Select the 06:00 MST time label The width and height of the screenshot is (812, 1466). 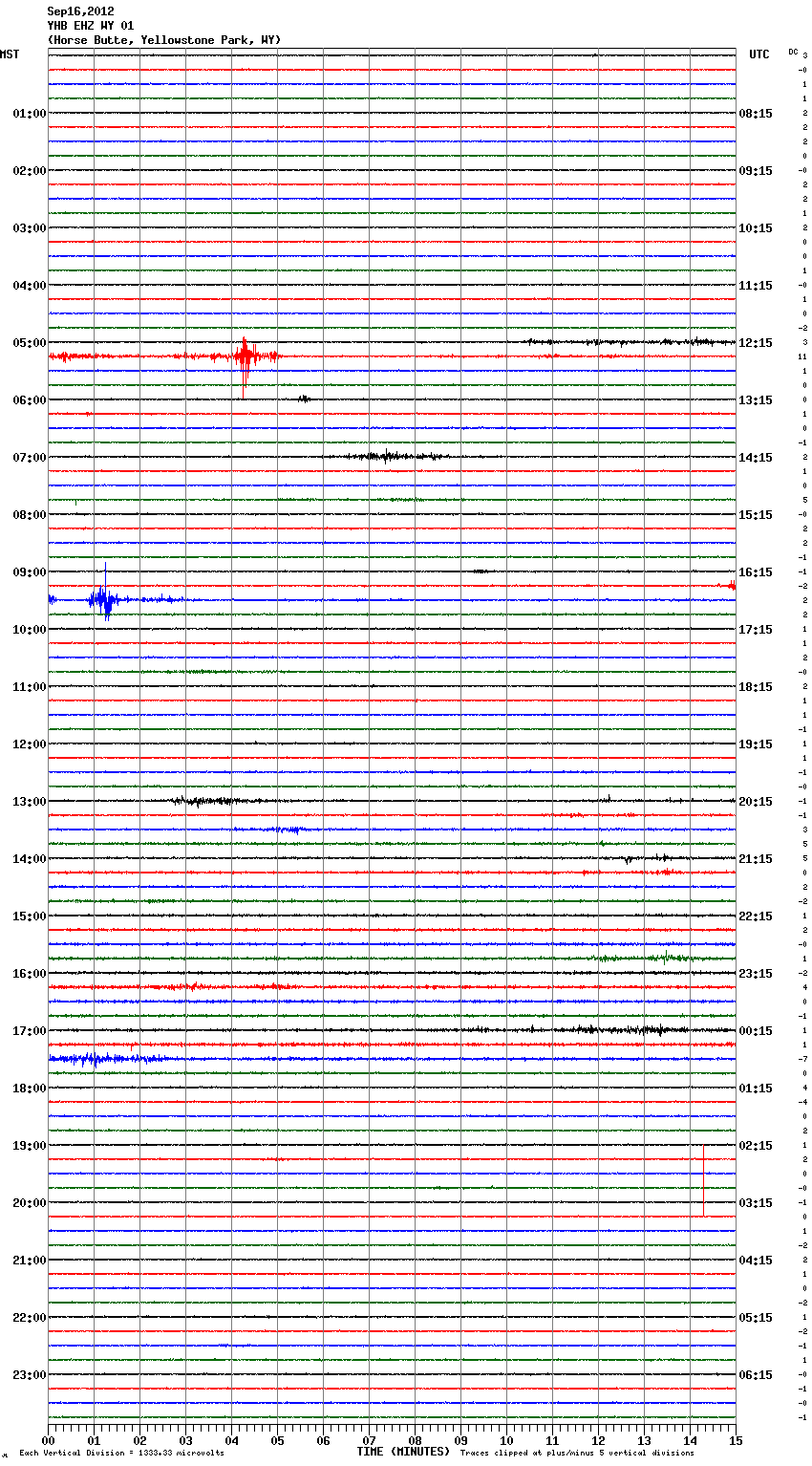[x=30, y=400]
